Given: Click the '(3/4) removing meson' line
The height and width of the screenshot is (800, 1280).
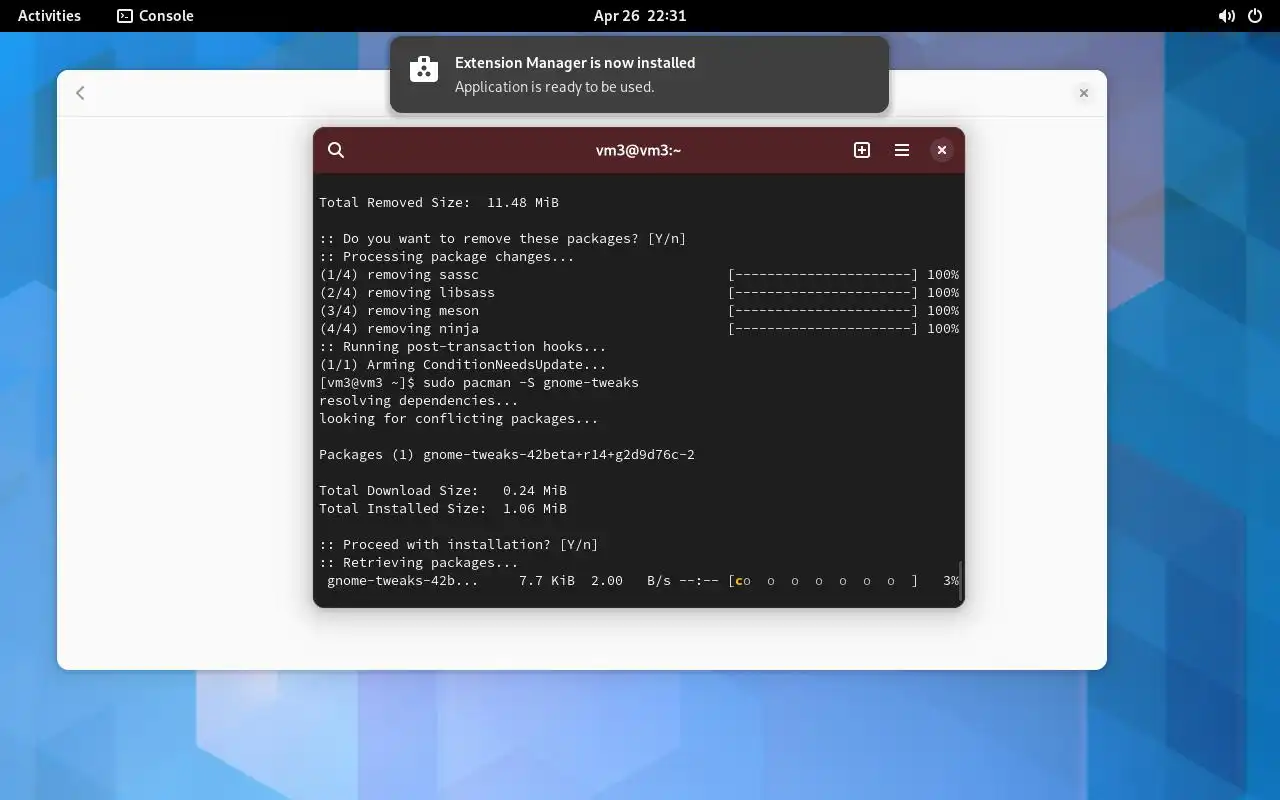Looking at the screenshot, I should [x=639, y=311].
